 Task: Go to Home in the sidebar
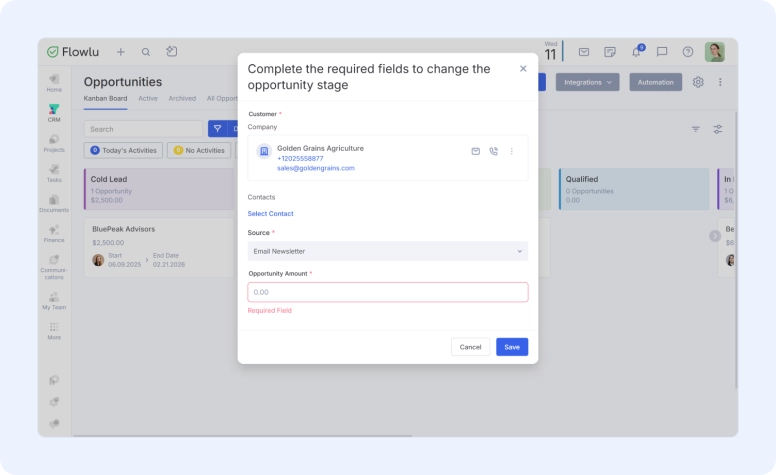coord(54,83)
